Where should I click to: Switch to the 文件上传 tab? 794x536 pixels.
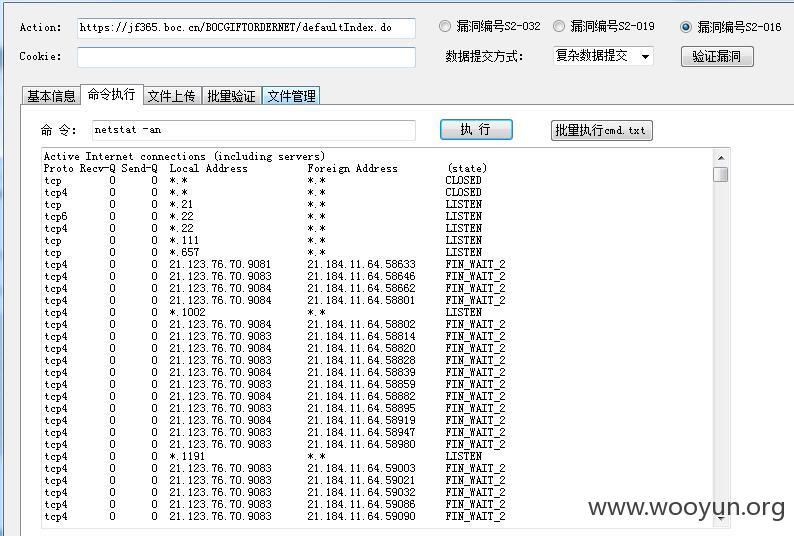pyautogui.click(x=172, y=96)
